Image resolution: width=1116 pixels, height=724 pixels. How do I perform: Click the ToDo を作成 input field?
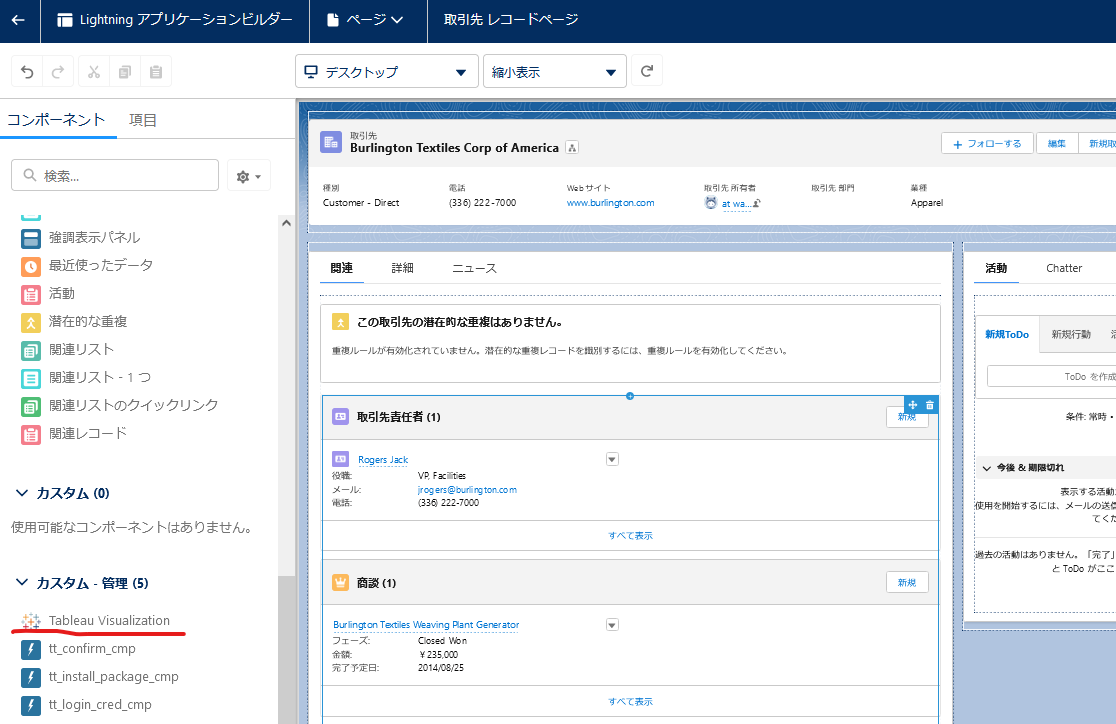[x=1051, y=376]
